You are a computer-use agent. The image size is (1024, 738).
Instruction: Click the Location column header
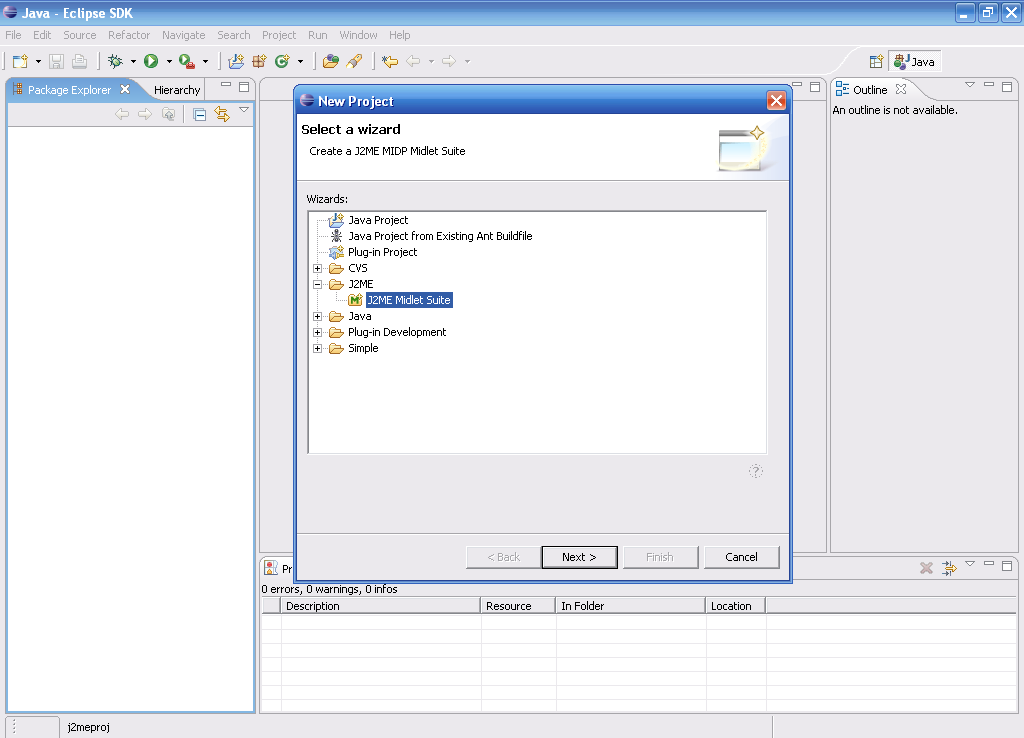pyautogui.click(x=735, y=606)
